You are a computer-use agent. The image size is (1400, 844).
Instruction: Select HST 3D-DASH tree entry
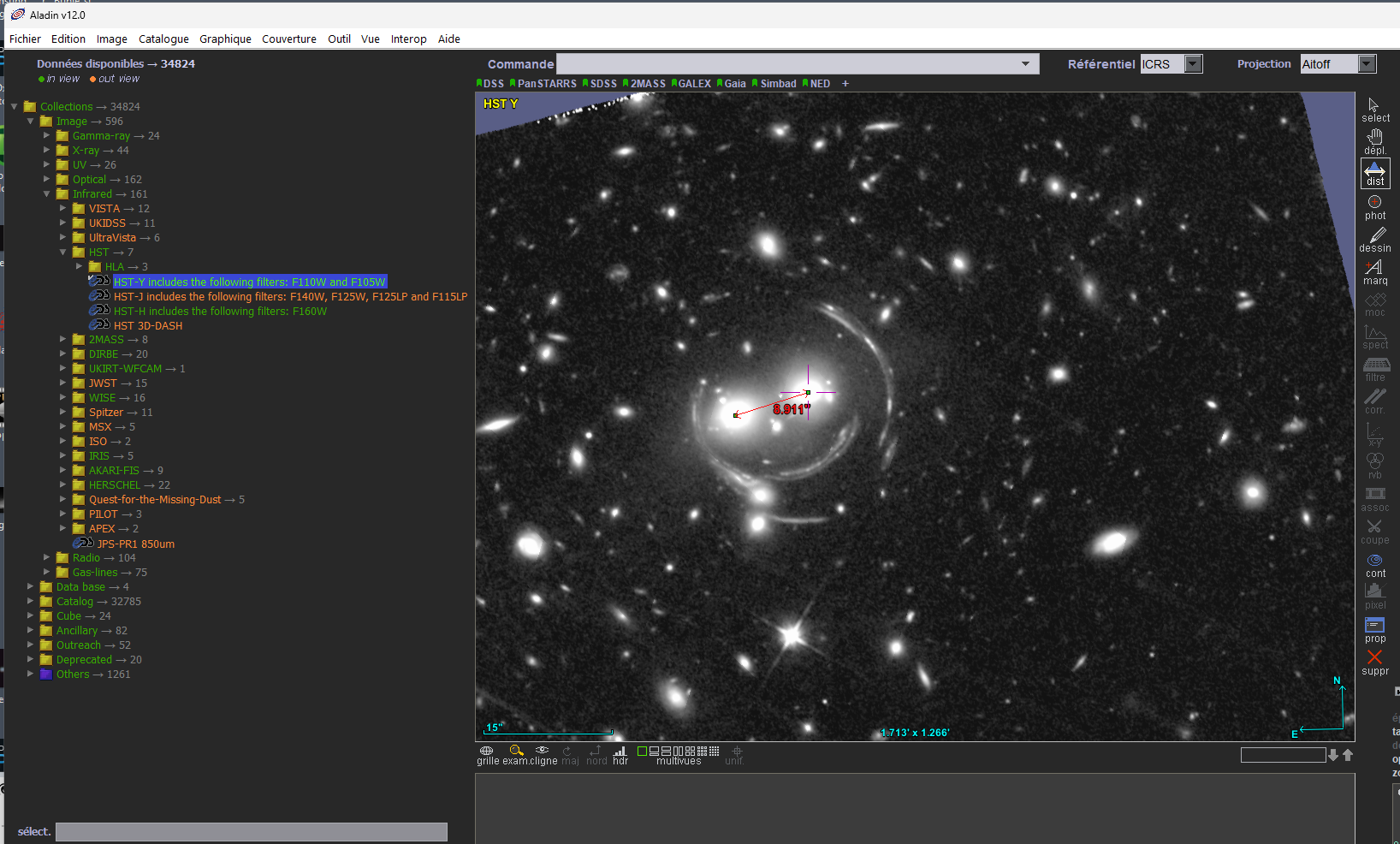148,325
